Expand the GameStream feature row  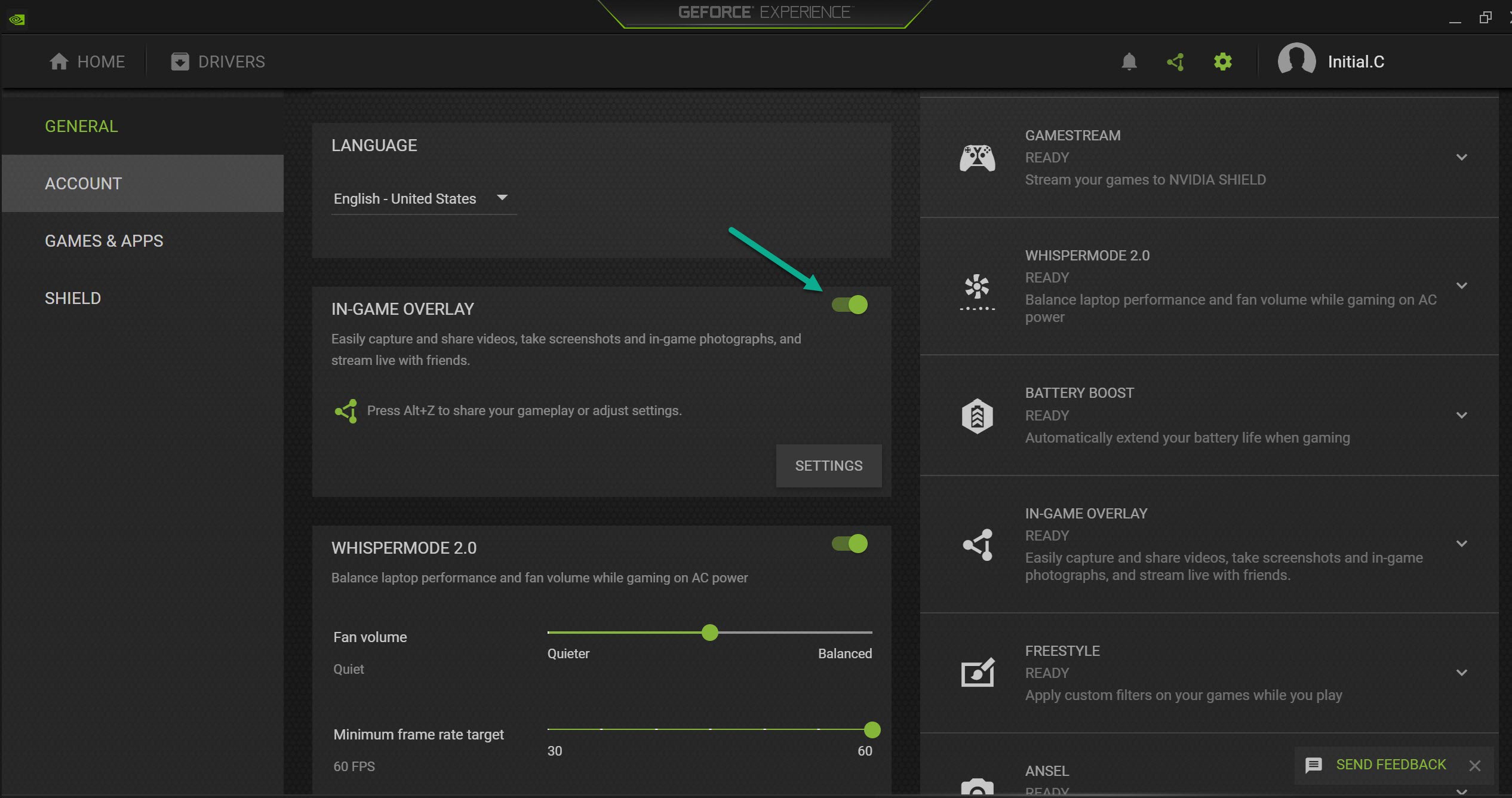[x=1461, y=158]
